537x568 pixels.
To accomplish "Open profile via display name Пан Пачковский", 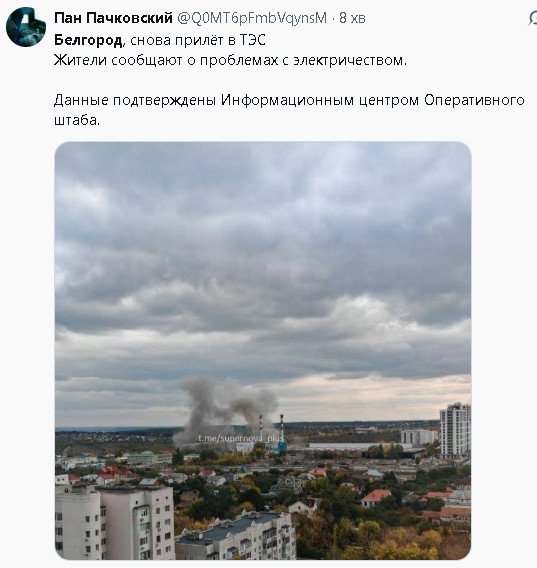I will coord(113,17).
